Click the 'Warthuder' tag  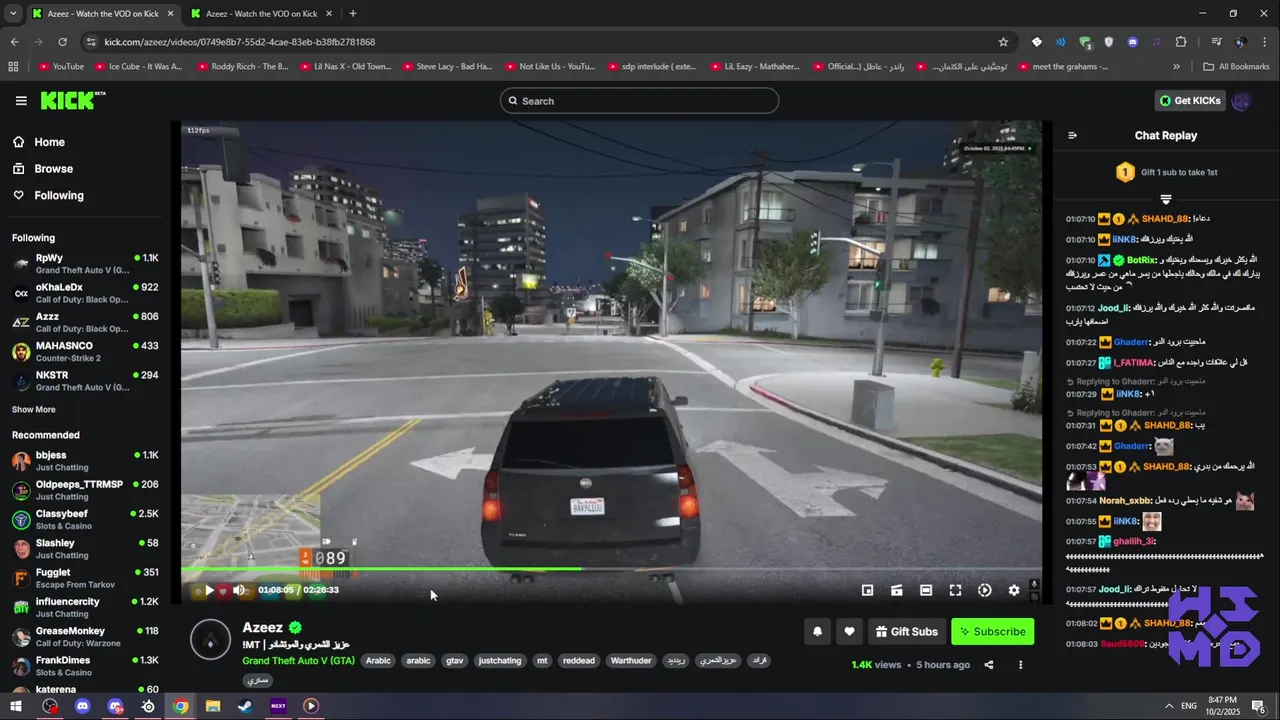click(x=631, y=661)
